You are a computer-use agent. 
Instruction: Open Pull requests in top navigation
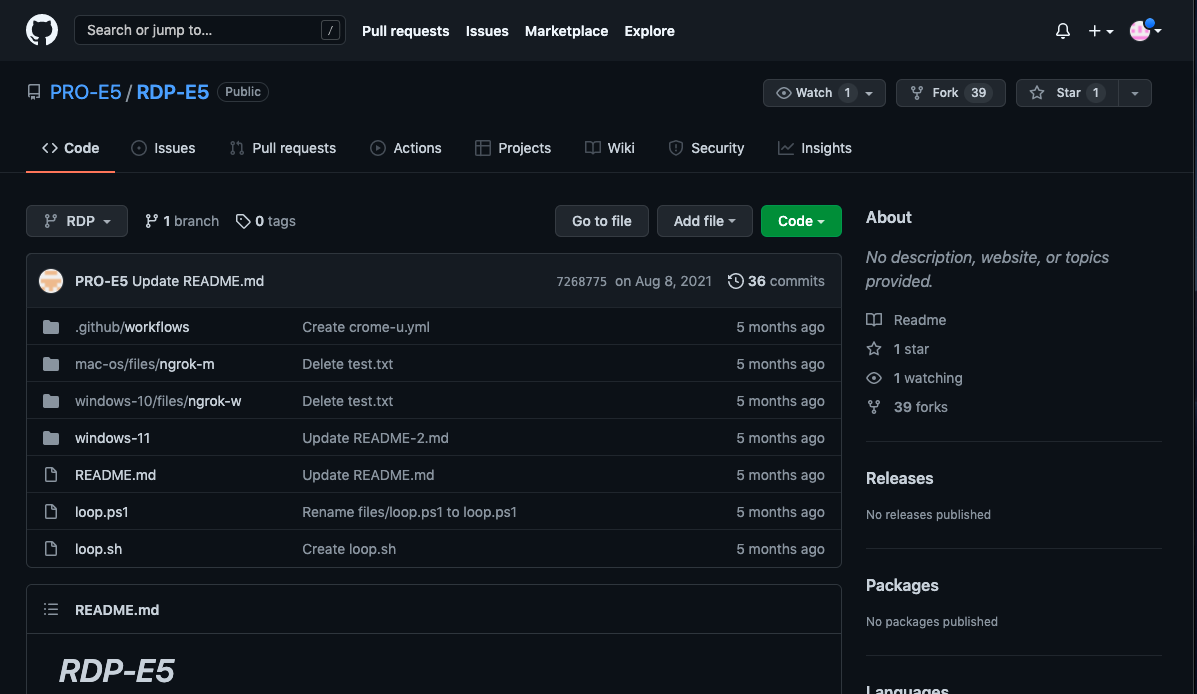pos(405,31)
